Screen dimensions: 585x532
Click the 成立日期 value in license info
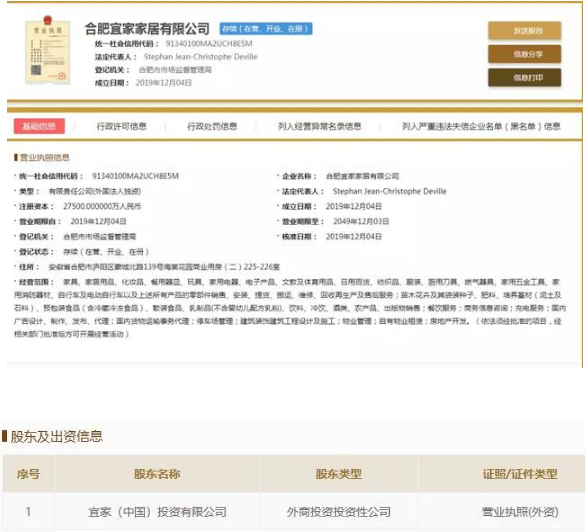pyautogui.click(x=354, y=206)
